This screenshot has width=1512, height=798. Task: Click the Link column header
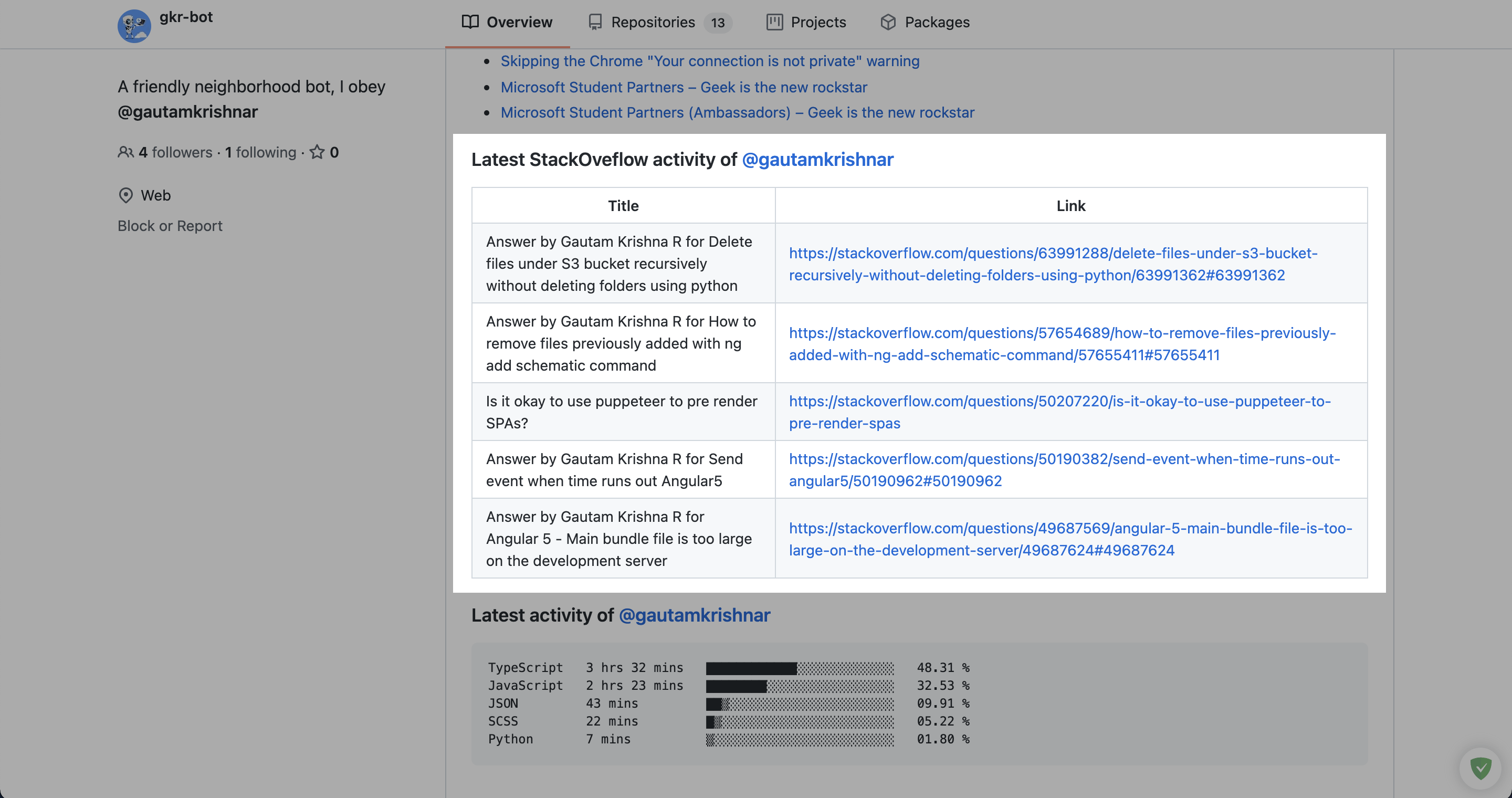1071,206
